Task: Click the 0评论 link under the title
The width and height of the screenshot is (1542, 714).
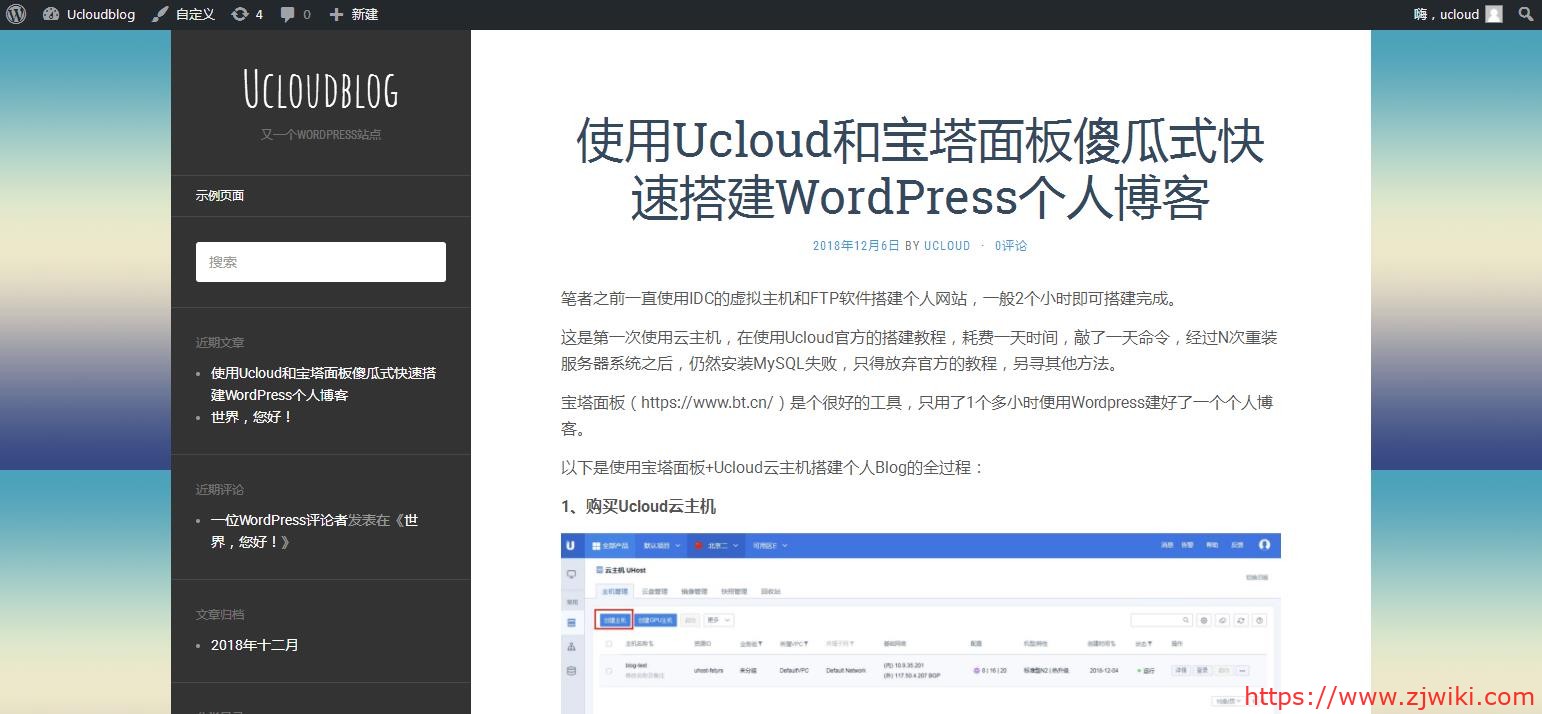Action: [x=1011, y=246]
